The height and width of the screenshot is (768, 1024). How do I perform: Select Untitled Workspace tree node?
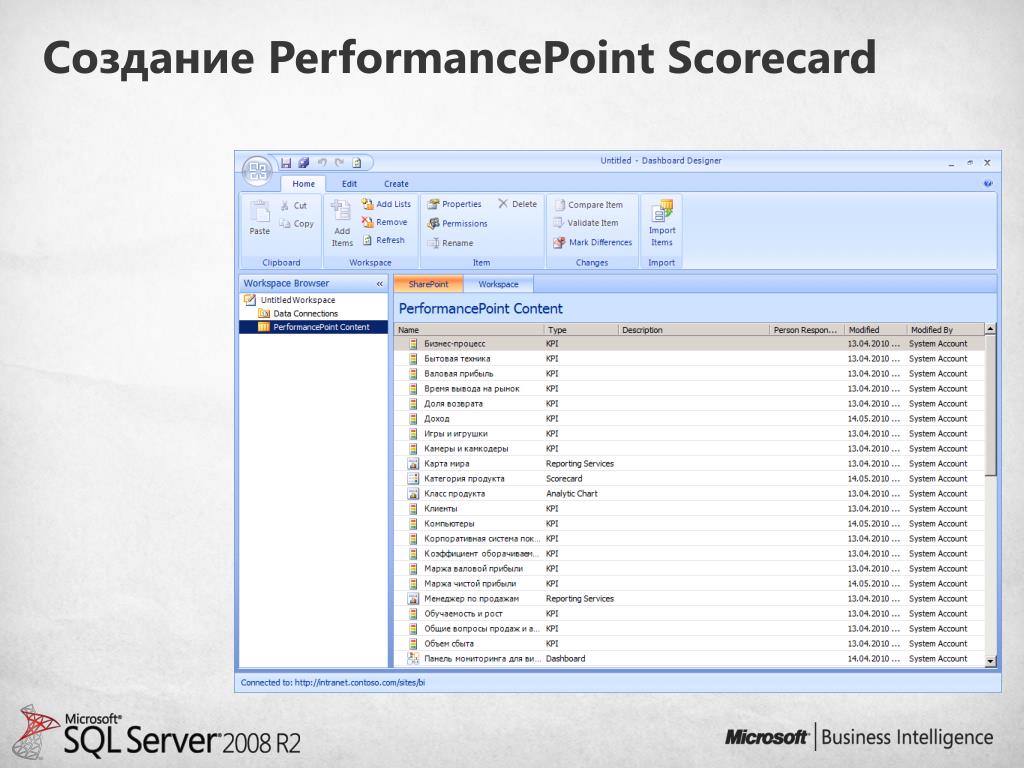click(289, 300)
